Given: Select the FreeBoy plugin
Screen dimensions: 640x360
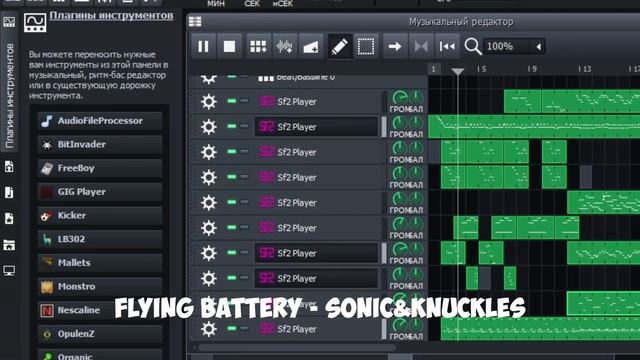Looking at the screenshot, I should [100, 168].
